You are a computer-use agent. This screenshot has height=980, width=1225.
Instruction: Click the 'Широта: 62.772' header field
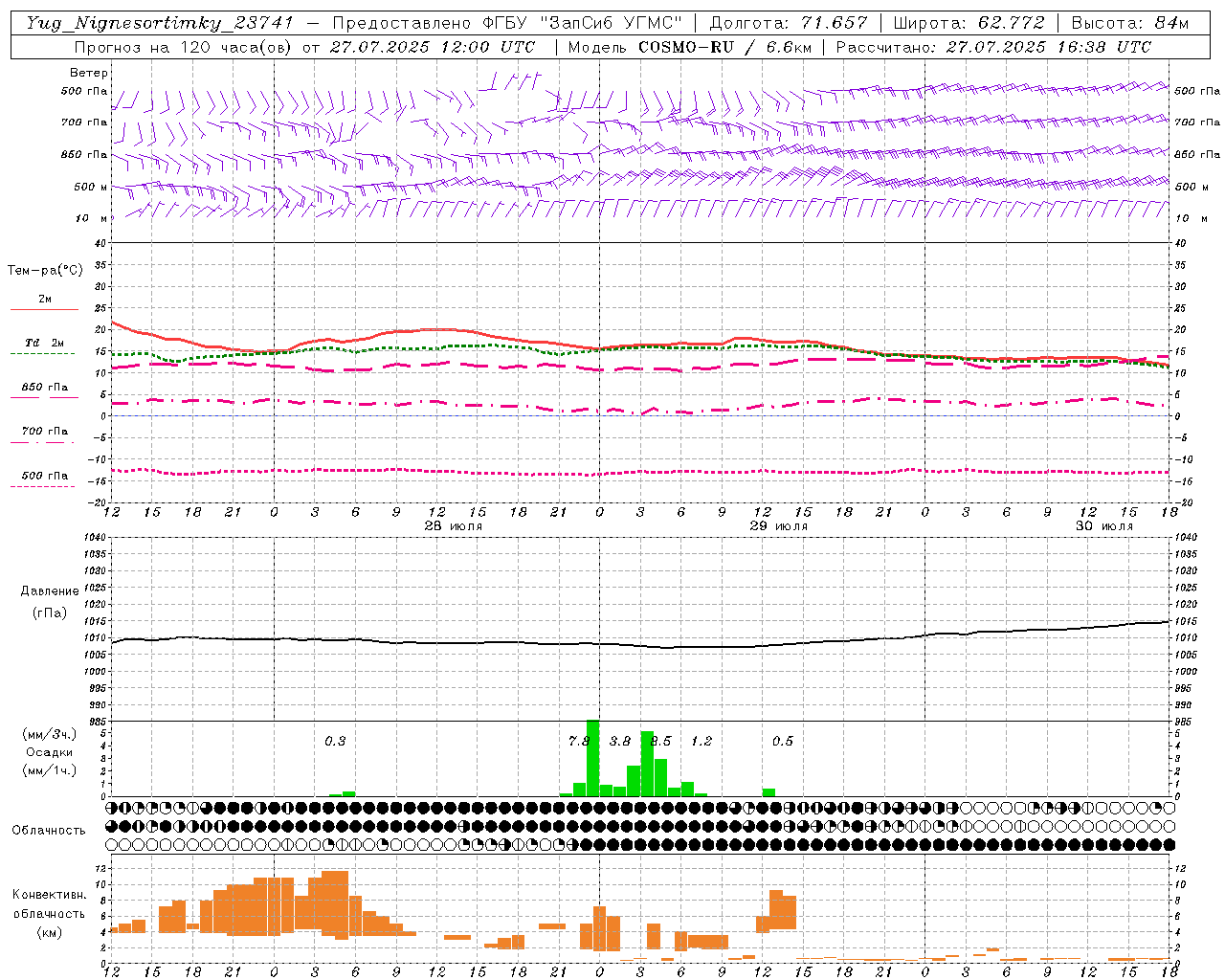tap(969, 23)
